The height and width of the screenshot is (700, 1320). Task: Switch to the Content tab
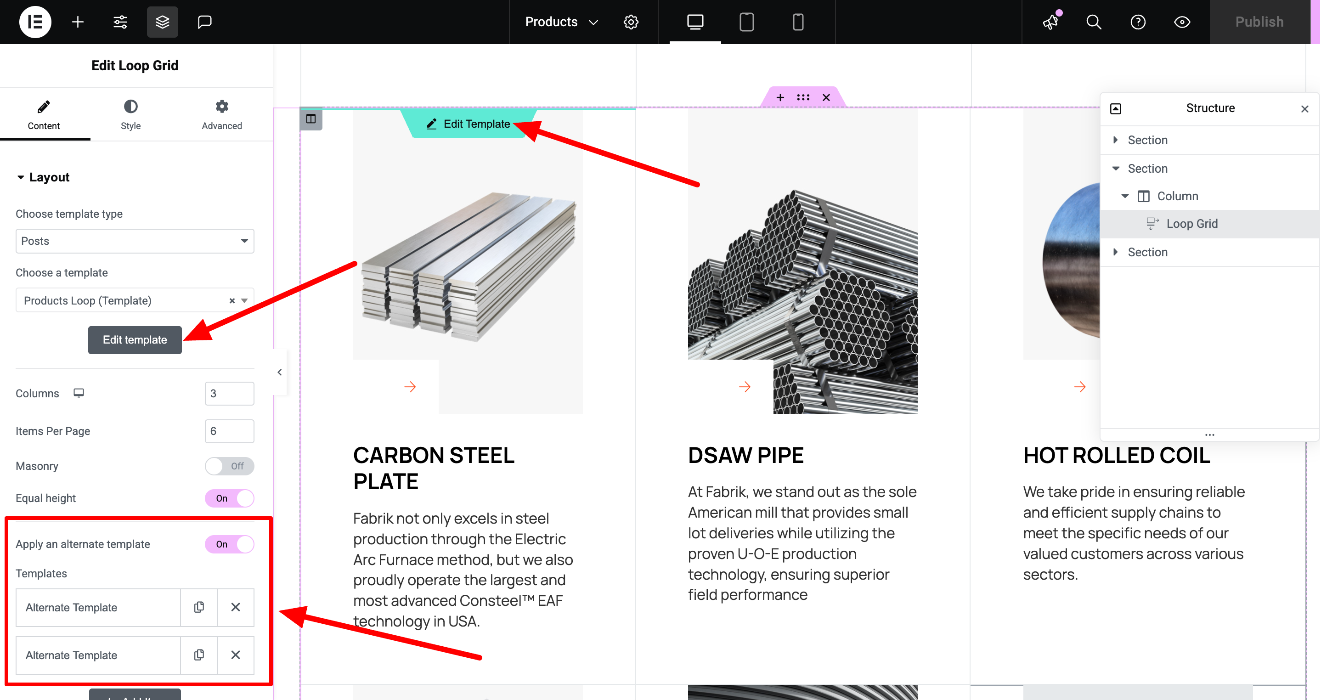point(44,114)
